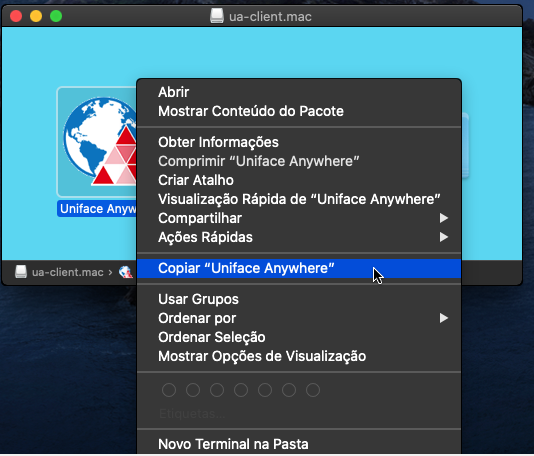Open Obter Informações
The width and height of the screenshot is (534, 456).
pos(299,142)
